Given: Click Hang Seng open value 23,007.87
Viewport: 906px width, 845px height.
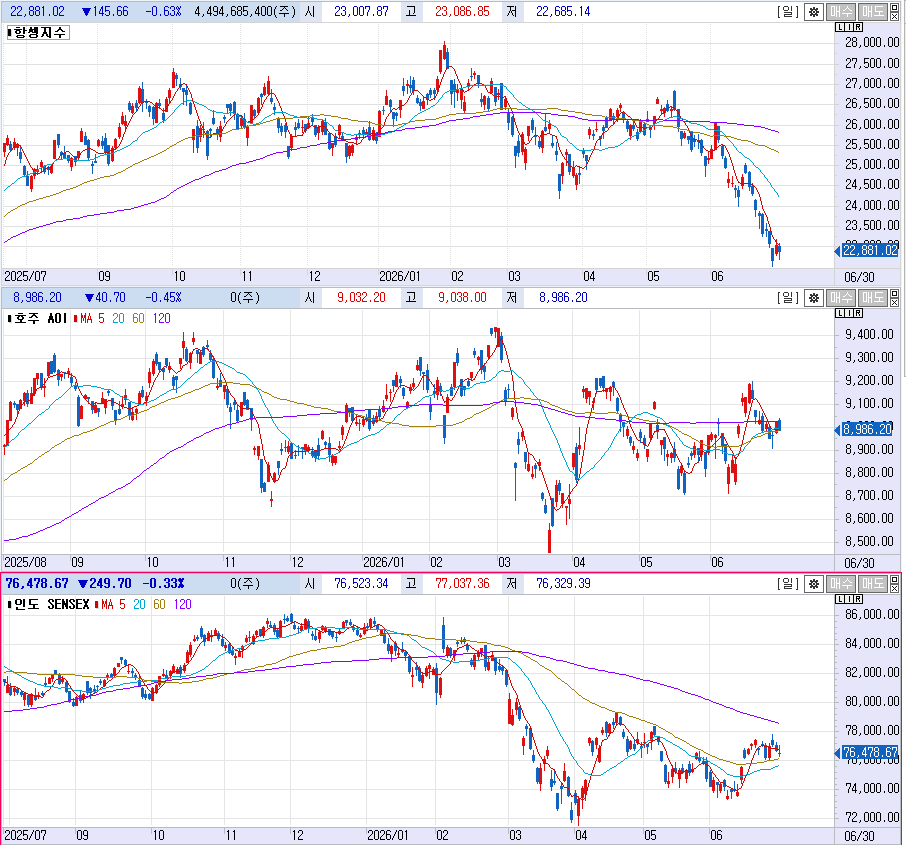Looking at the screenshot, I should click(x=361, y=12).
